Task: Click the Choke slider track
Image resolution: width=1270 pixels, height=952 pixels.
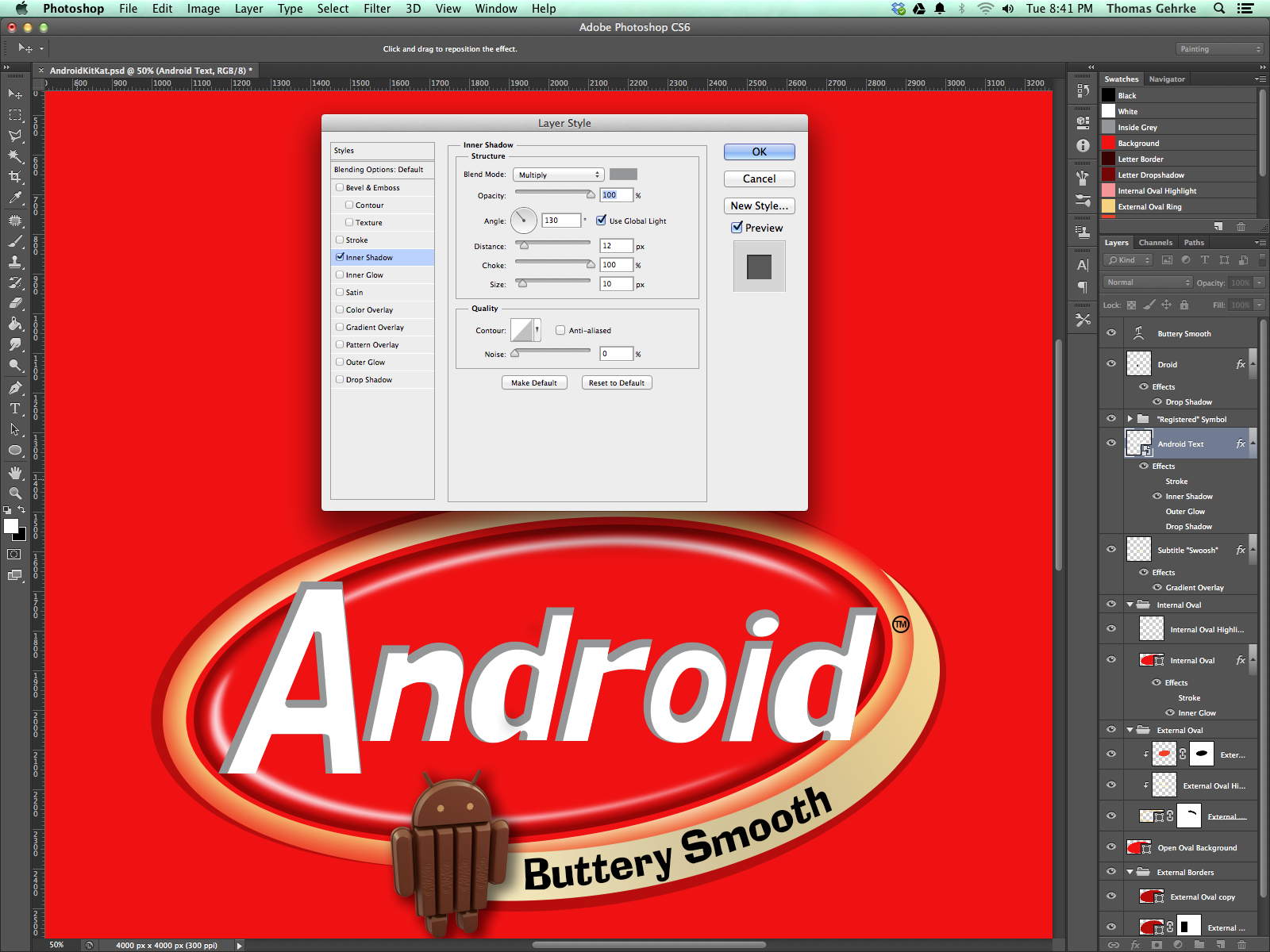Action: [x=552, y=262]
